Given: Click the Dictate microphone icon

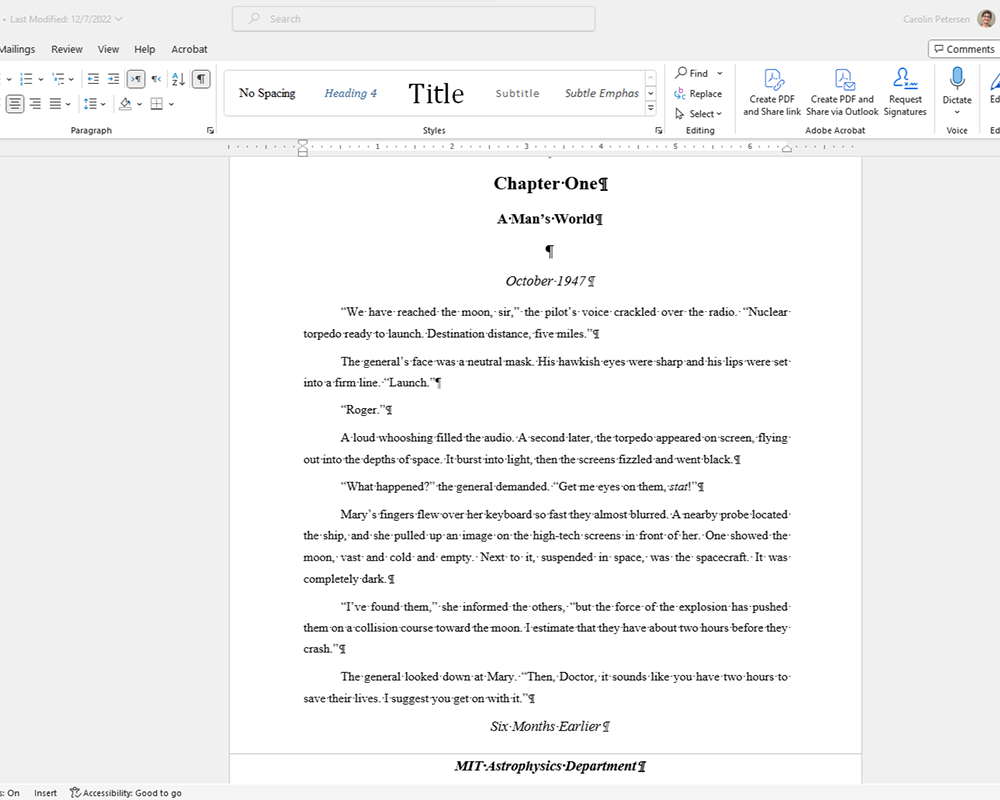Looking at the screenshot, I should (957, 79).
